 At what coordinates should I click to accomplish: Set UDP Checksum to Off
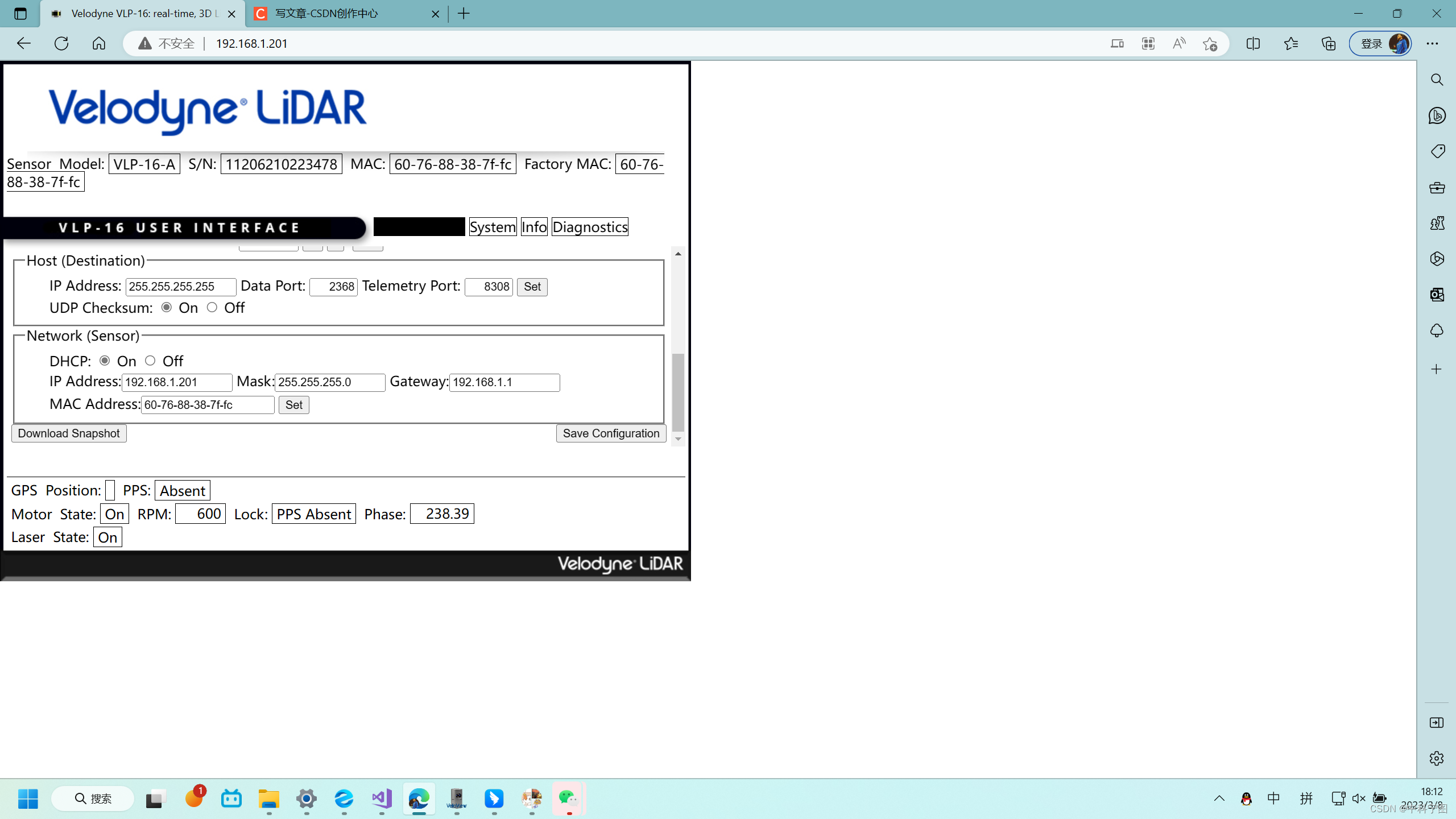pyautogui.click(x=212, y=307)
